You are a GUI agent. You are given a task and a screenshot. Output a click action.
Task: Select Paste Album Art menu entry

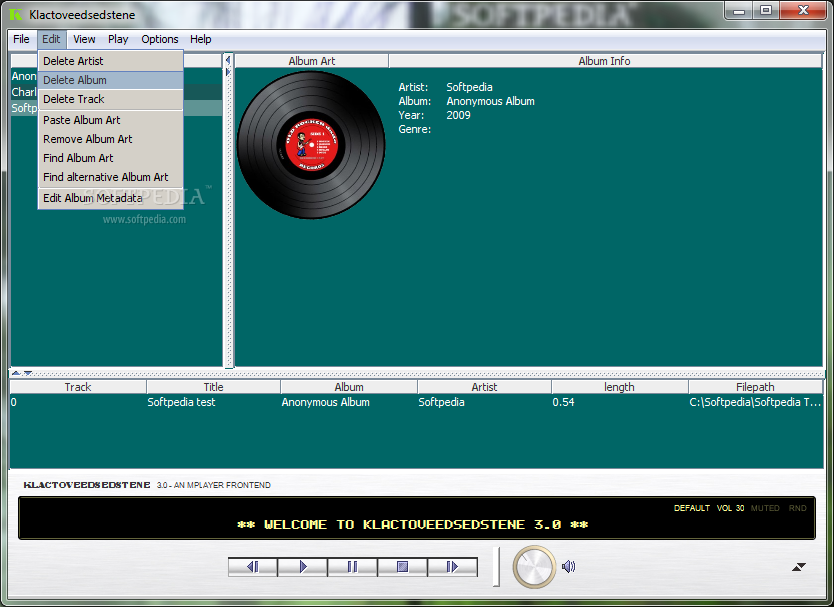click(x=111, y=120)
